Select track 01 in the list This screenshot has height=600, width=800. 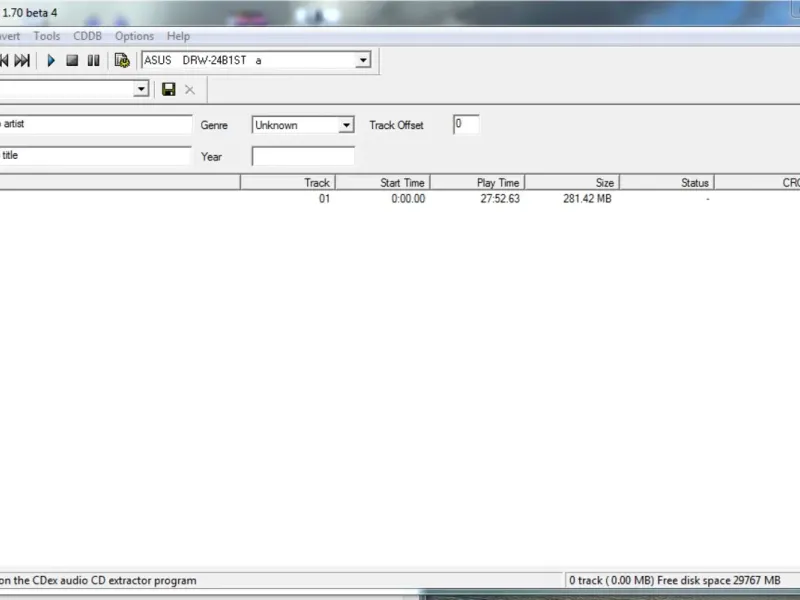tap(324, 198)
